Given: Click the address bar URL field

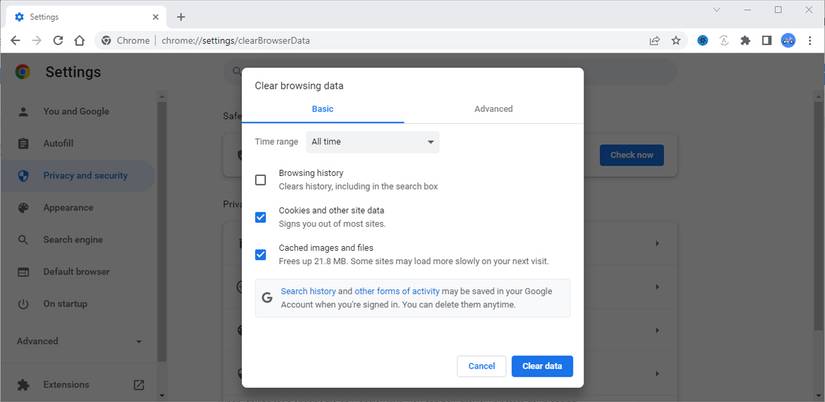Looking at the screenshot, I should [x=400, y=41].
